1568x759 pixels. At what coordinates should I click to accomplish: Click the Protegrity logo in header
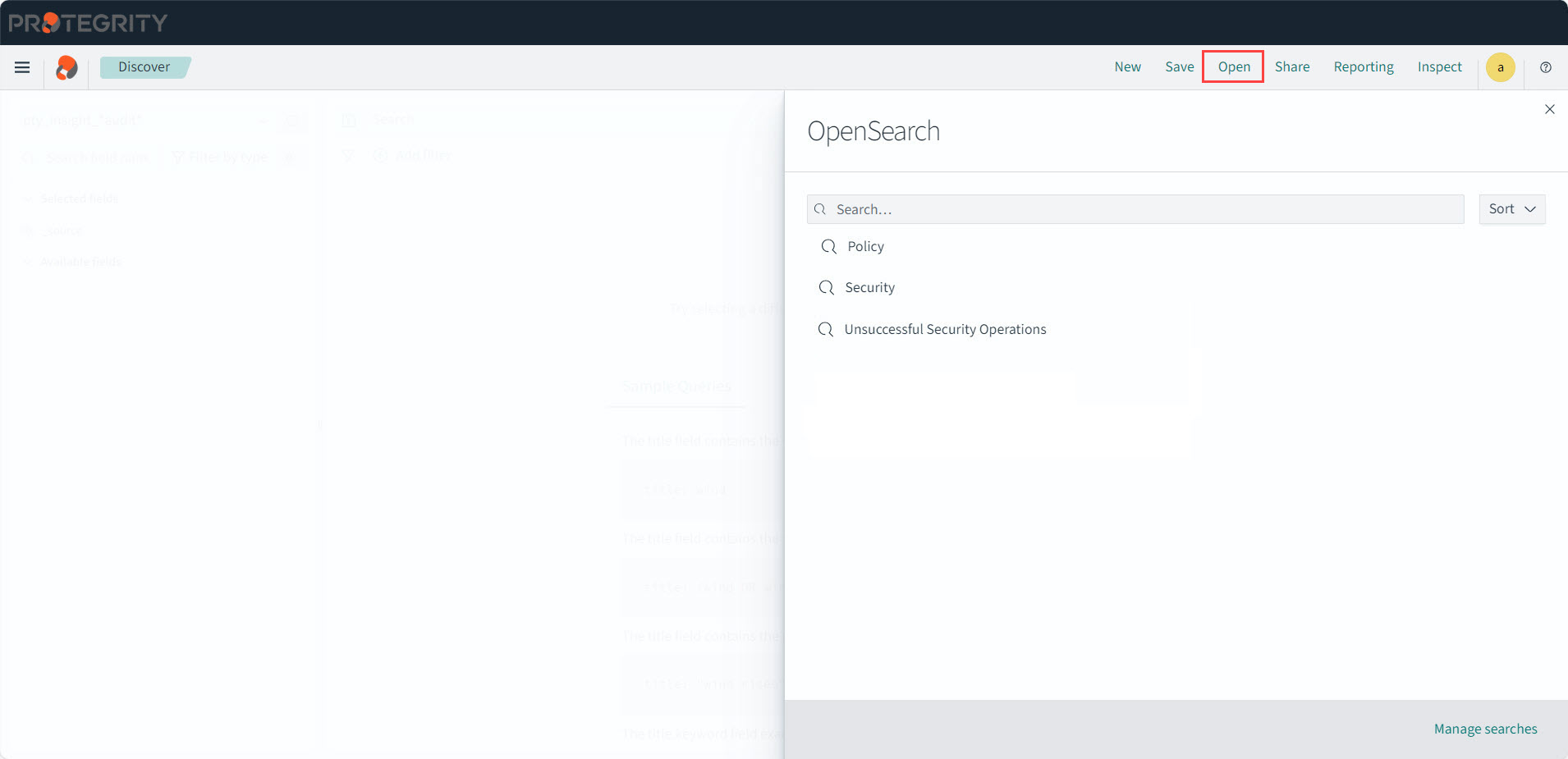tap(88, 23)
